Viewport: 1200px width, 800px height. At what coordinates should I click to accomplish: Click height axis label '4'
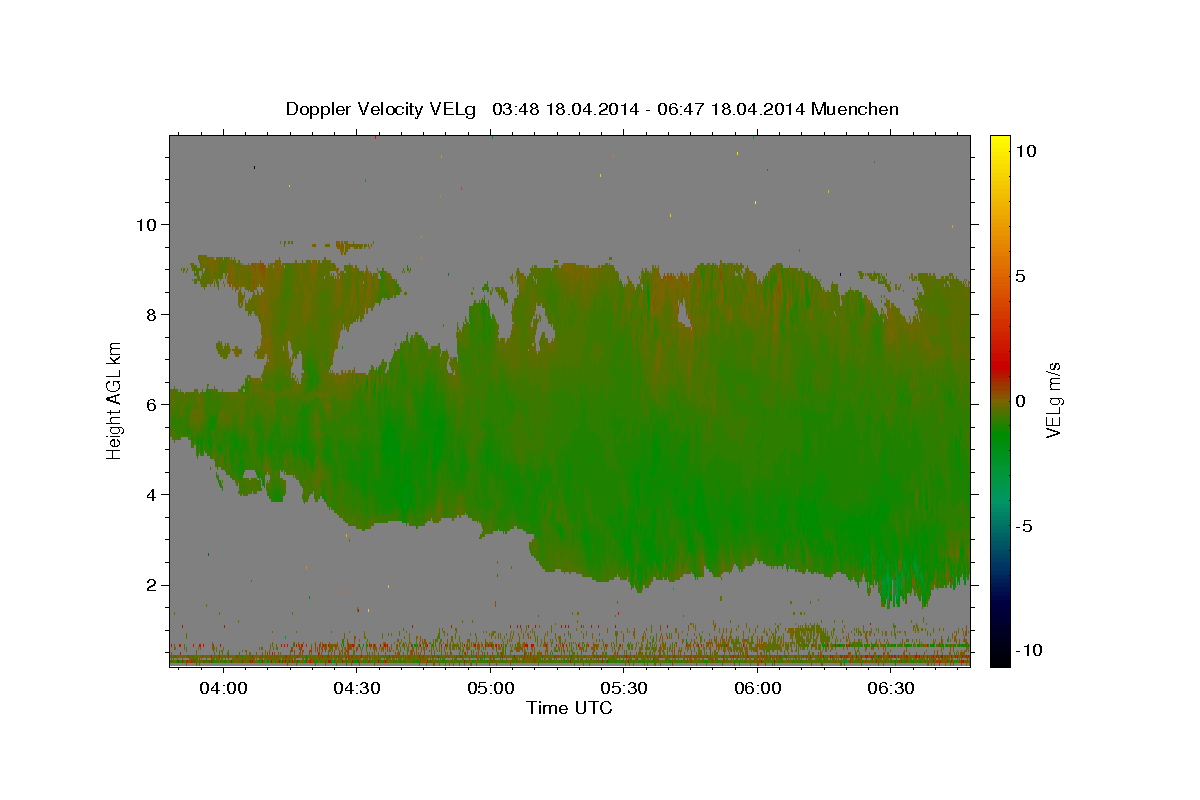pyautogui.click(x=150, y=494)
